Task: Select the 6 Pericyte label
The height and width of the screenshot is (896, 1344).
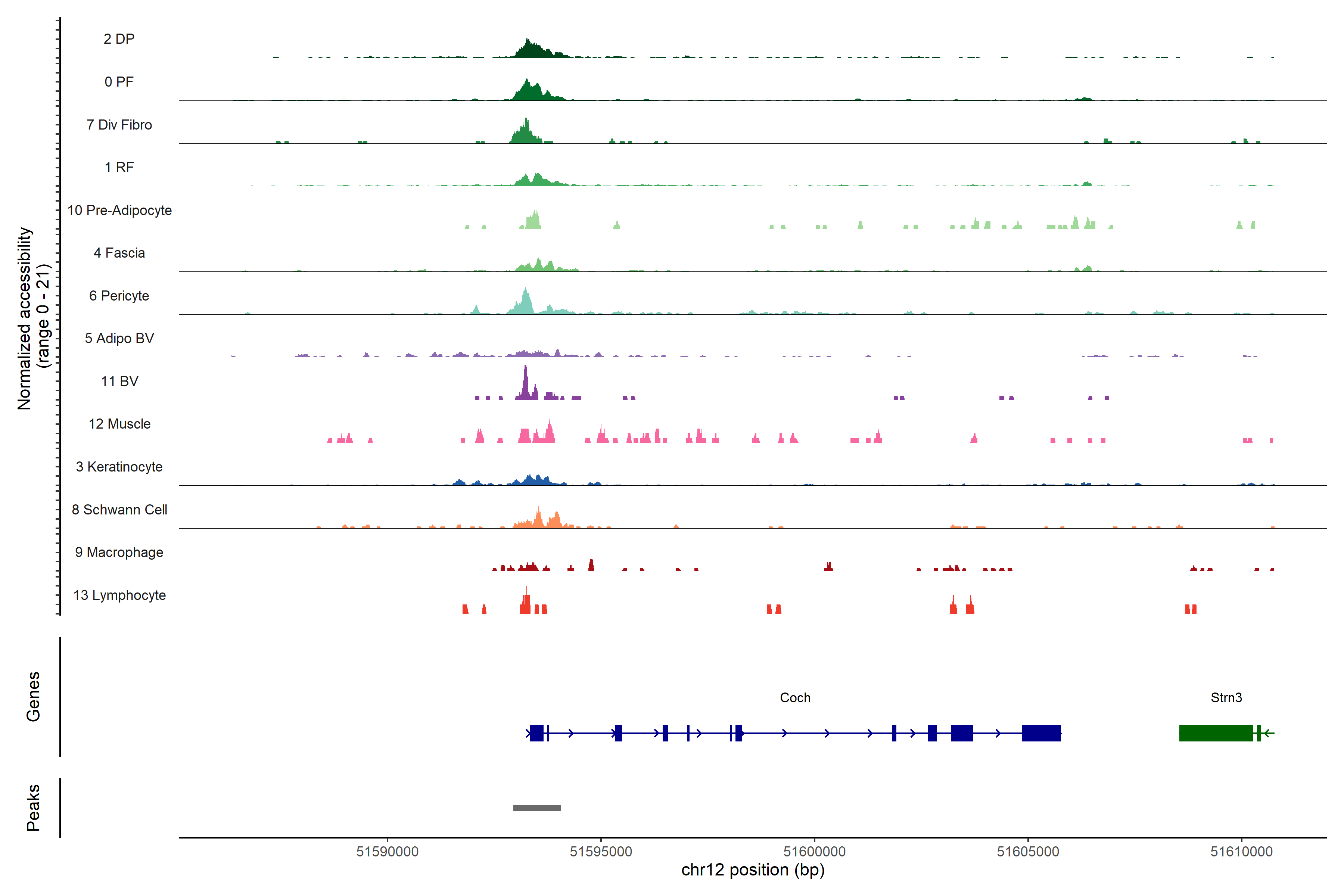Action: point(119,295)
